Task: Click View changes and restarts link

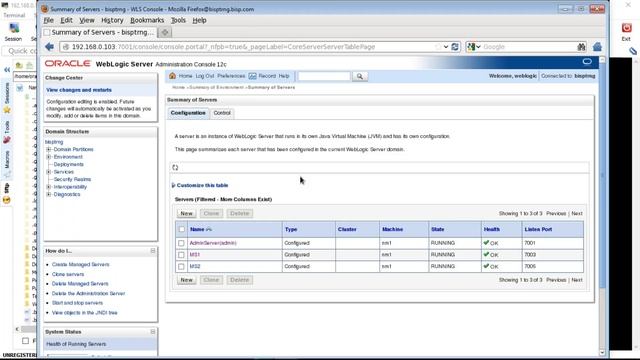Action: 79,90
